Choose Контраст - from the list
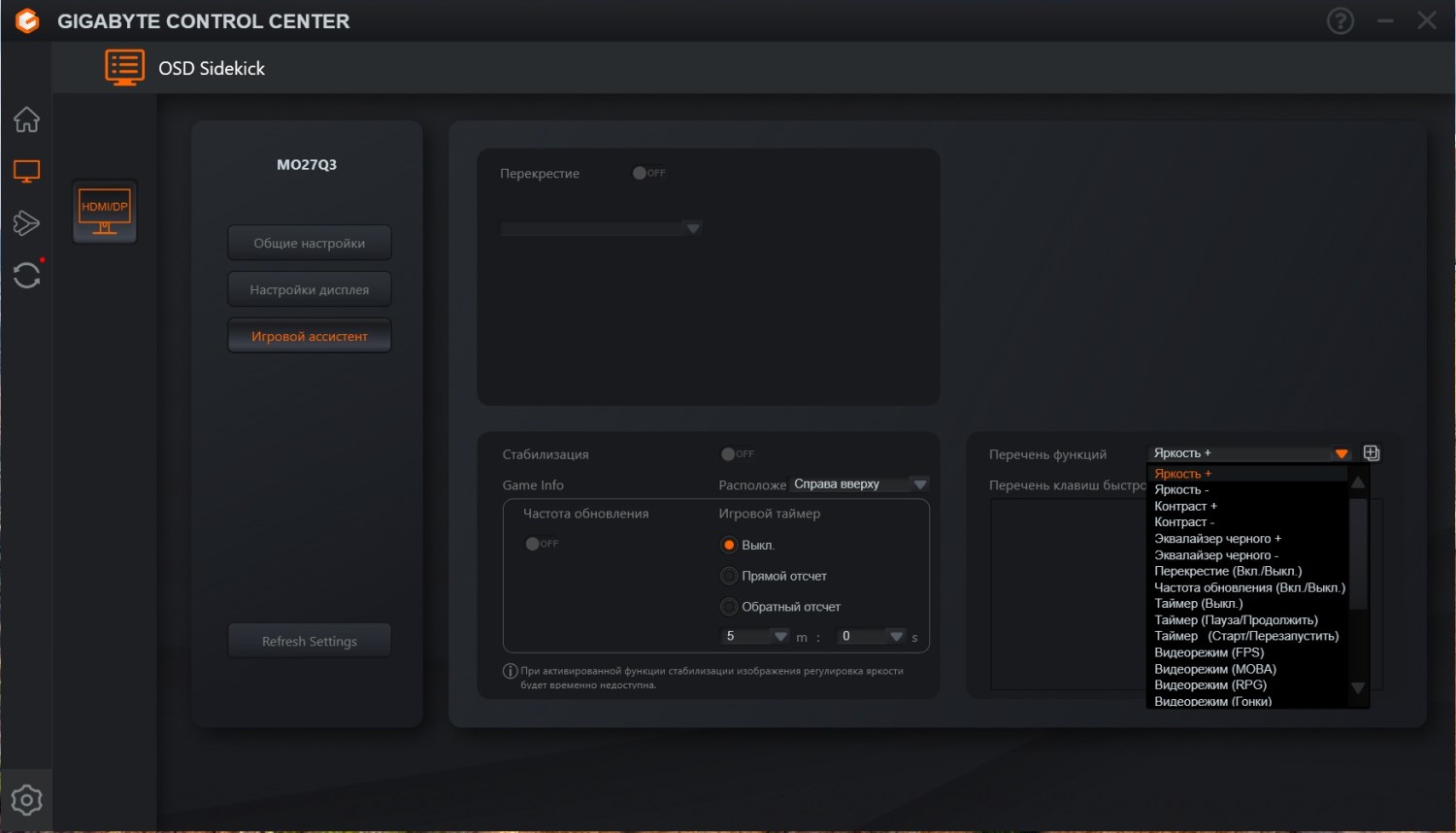 coord(1247,522)
